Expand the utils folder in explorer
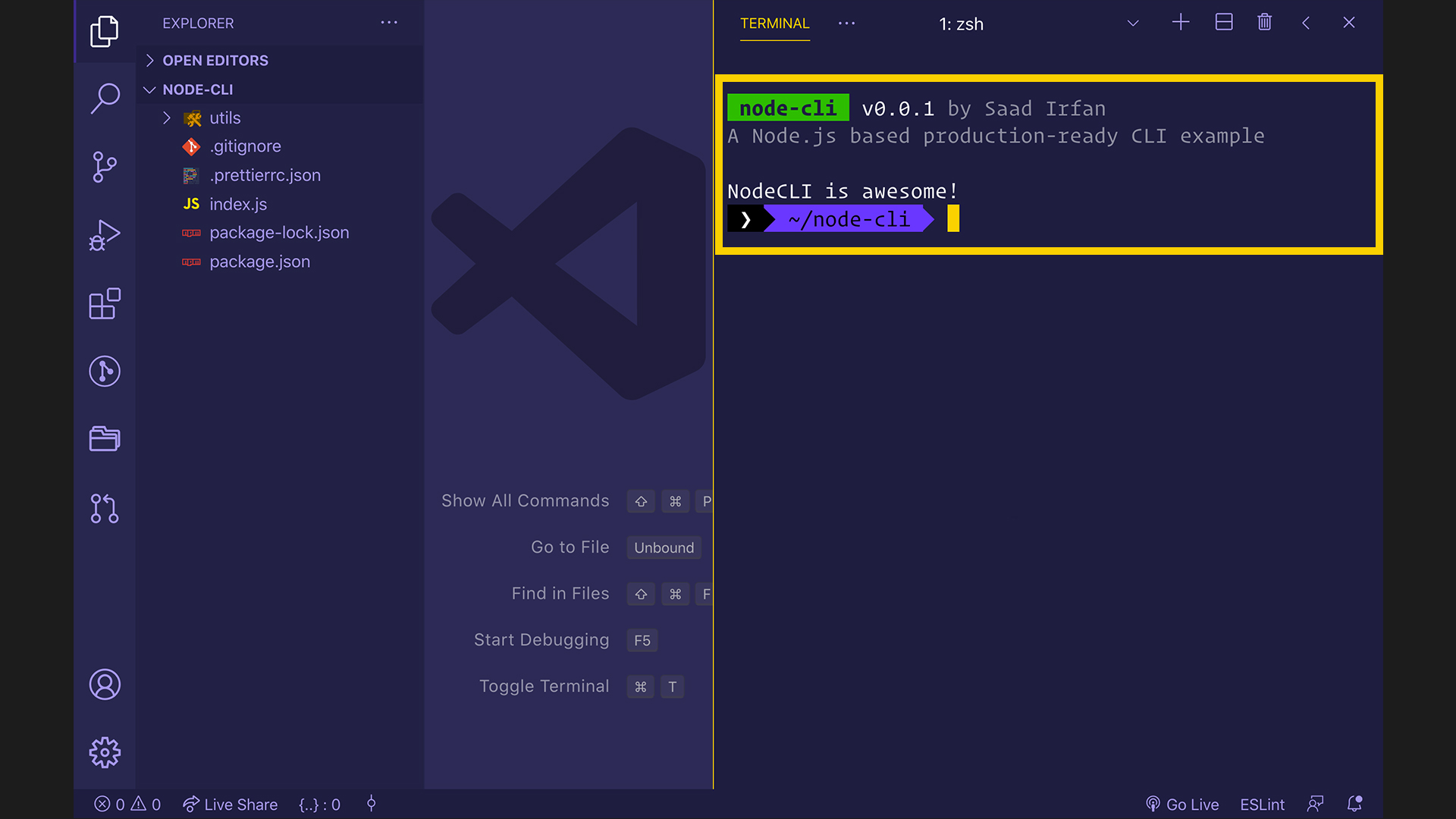This screenshot has width=1456, height=819. [x=167, y=117]
